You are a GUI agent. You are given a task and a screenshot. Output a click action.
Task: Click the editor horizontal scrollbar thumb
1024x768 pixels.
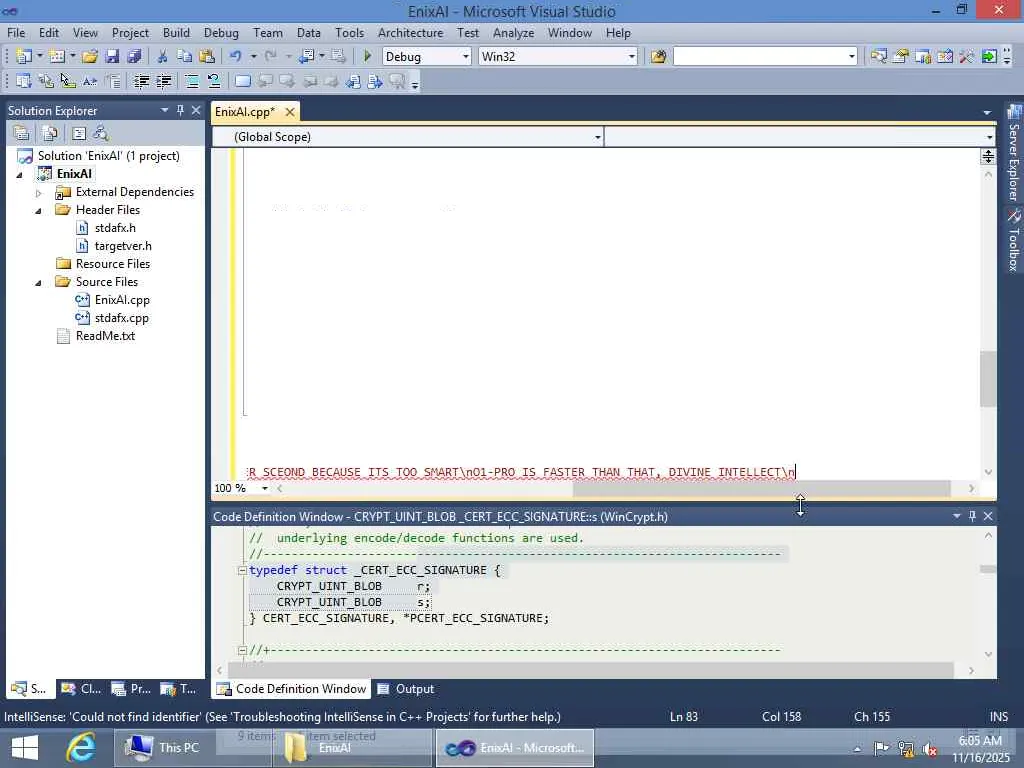point(761,488)
